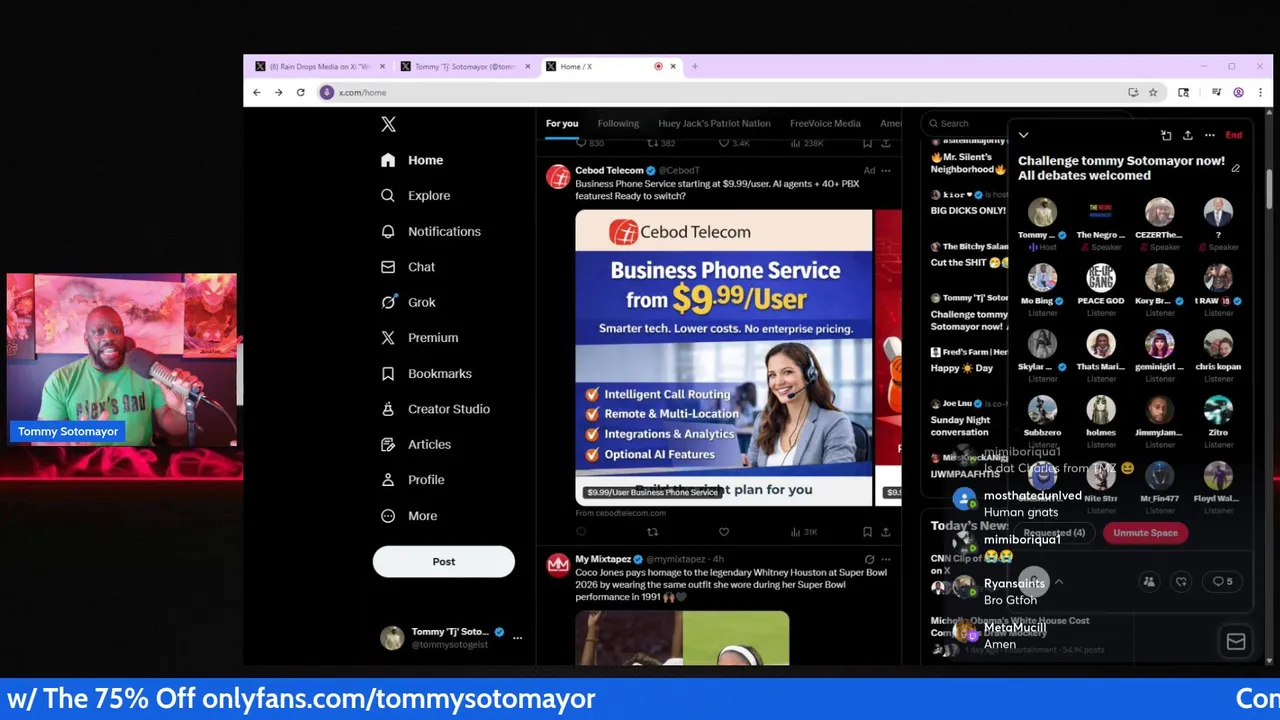Screen dimensions: 1280x720
Task: Bookmark this page with the star icon
Action: [1153, 92]
